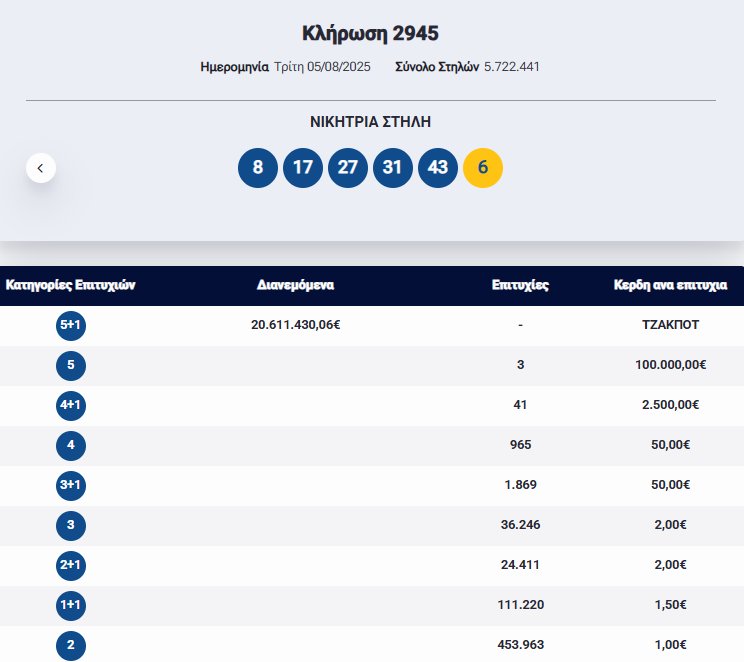Select the 5+1 category badge
The height and width of the screenshot is (662, 744).
click(71, 325)
